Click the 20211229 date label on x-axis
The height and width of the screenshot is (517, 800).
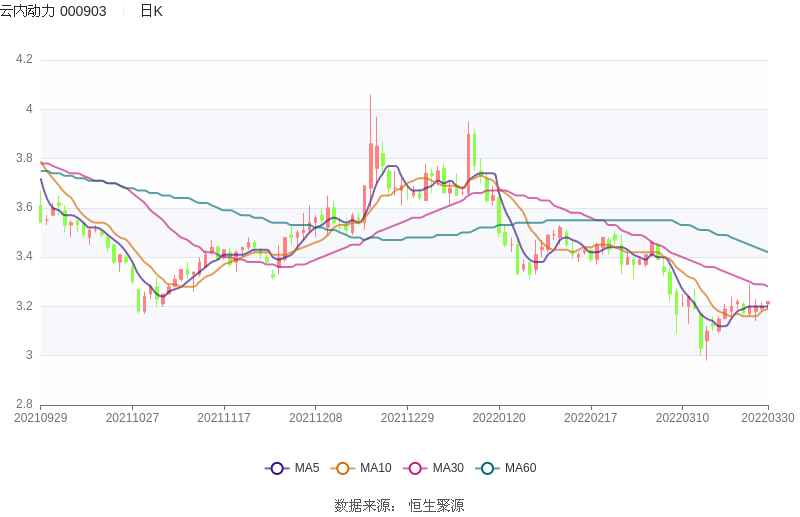pos(407,418)
